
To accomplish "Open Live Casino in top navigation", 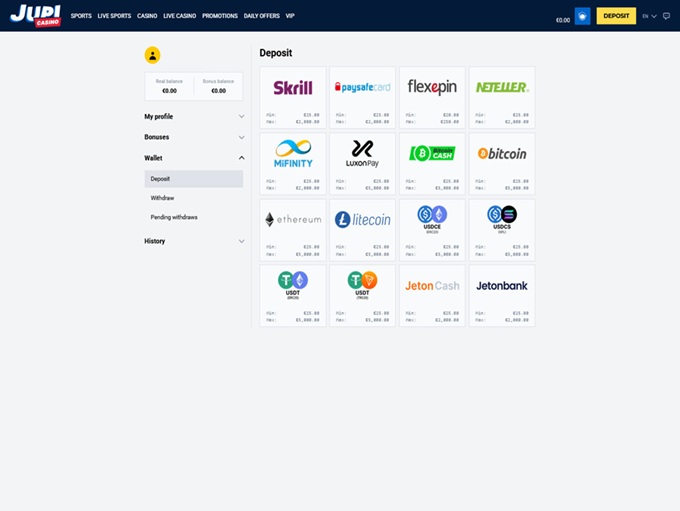I will 180,16.
